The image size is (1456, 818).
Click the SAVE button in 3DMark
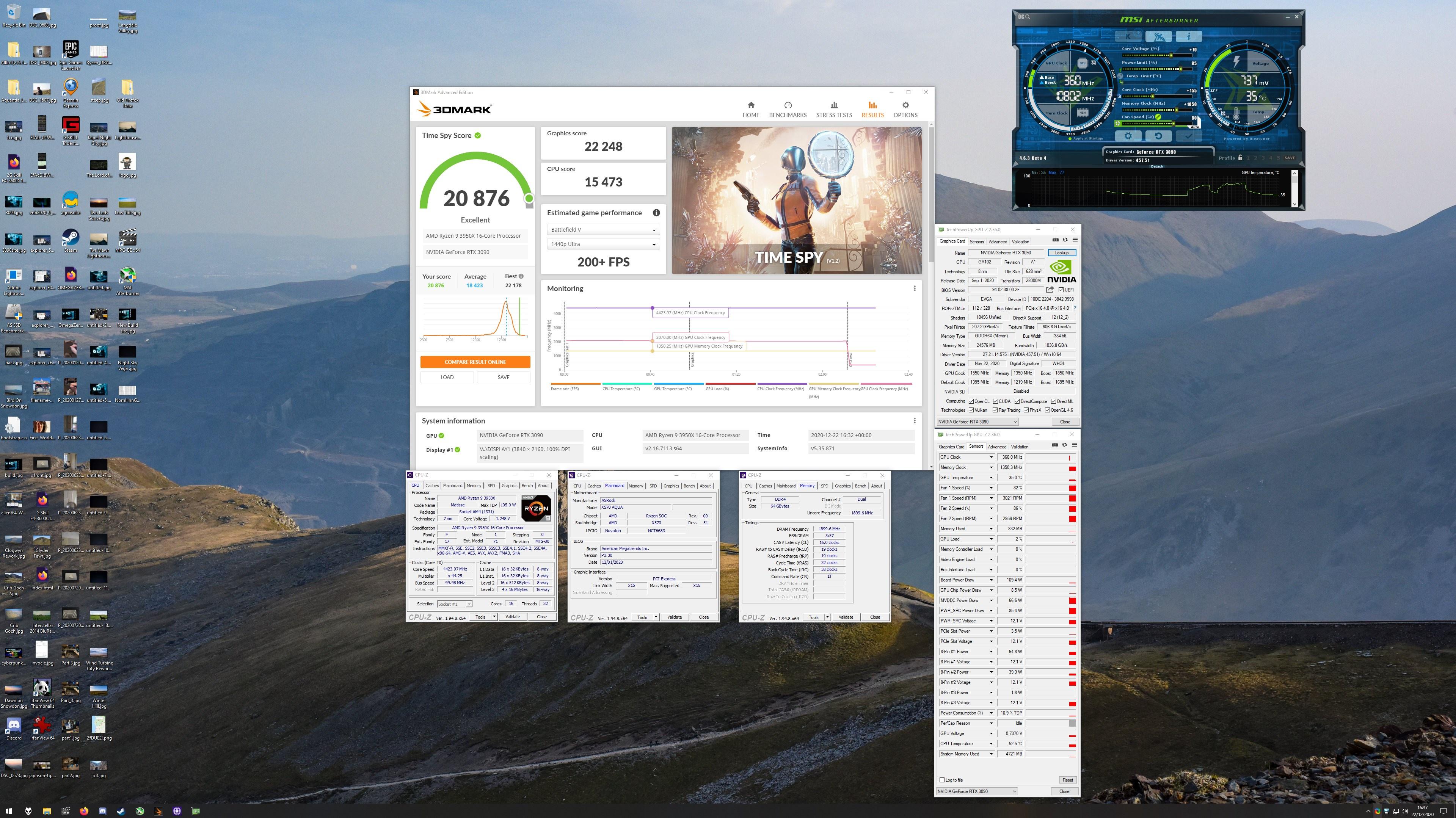tap(503, 378)
